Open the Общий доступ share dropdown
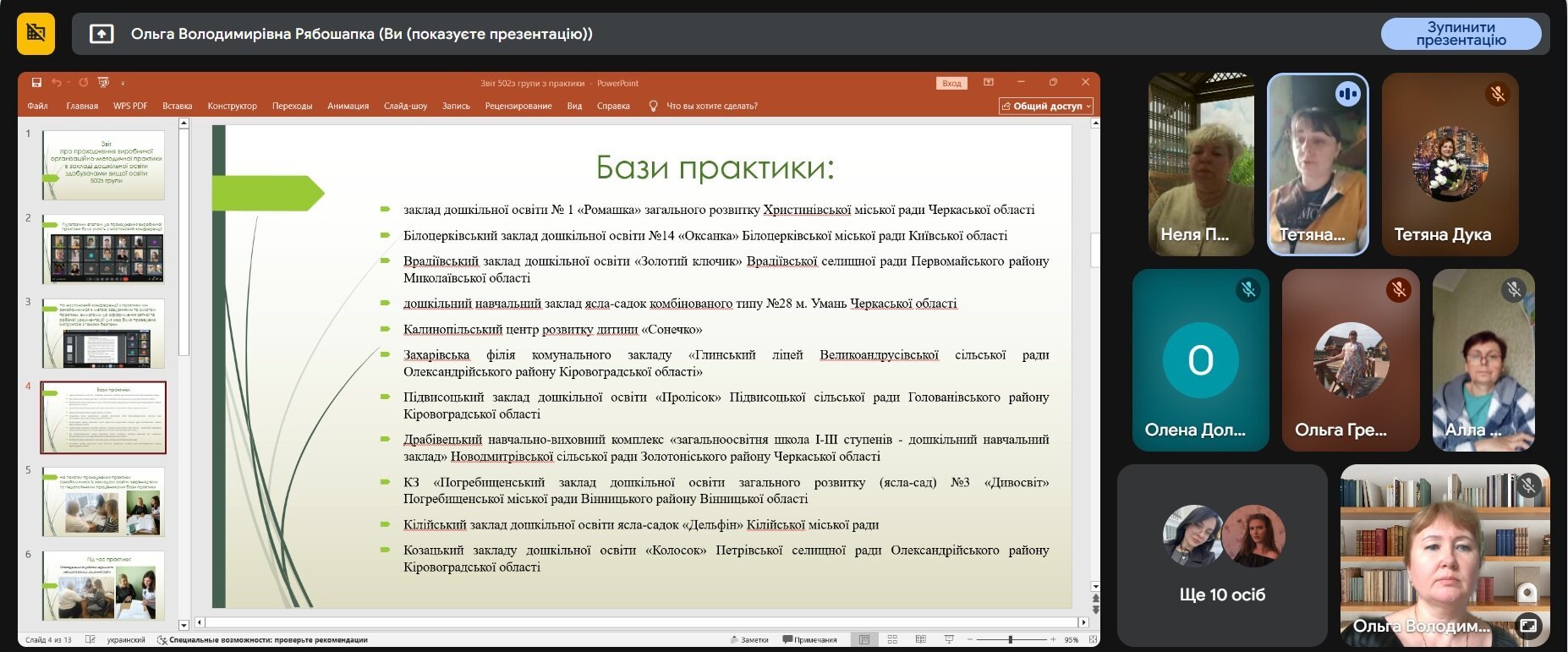The height and width of the screenshot is (652, 1568). [x=1046, y=107]
